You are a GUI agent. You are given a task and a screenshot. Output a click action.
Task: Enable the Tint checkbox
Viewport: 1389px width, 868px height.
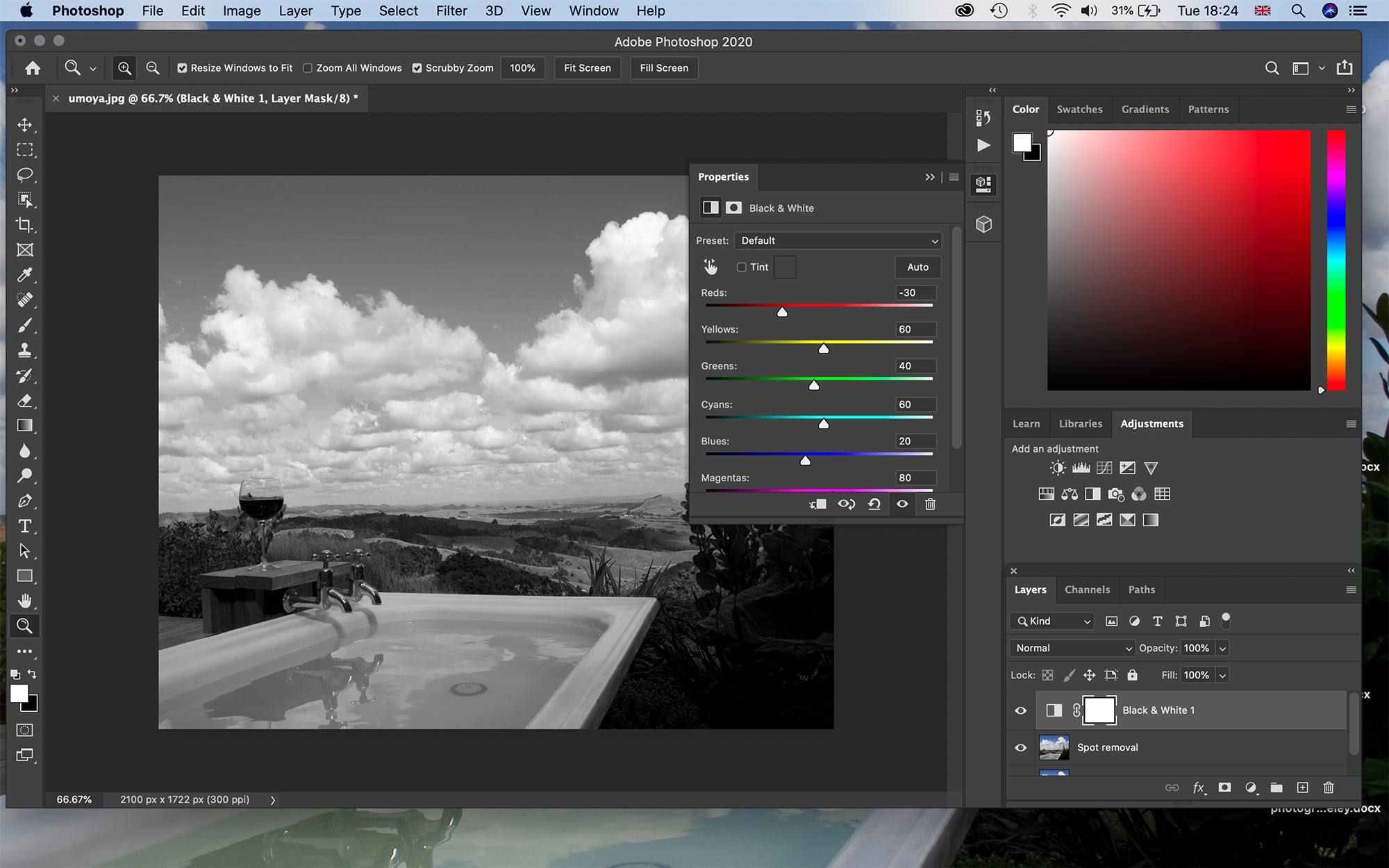[x=741, y=267]
